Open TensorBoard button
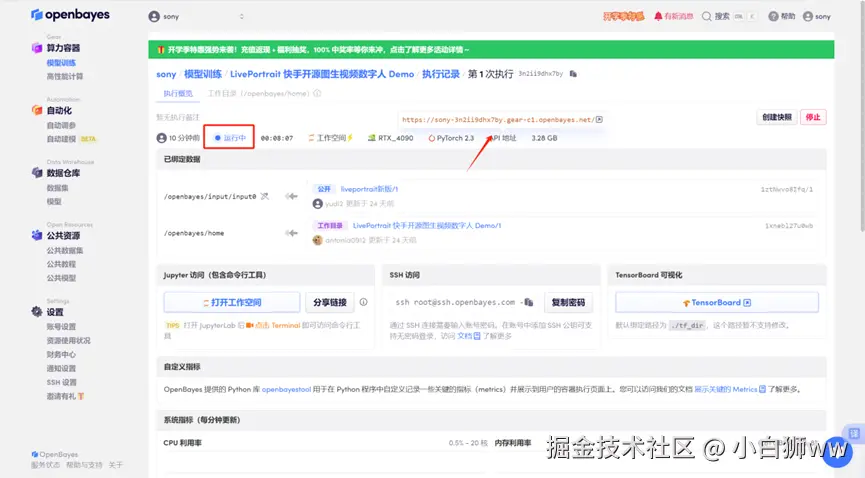Image resolution: width=865 pixels, height=478 pixels. click(717, 302)
